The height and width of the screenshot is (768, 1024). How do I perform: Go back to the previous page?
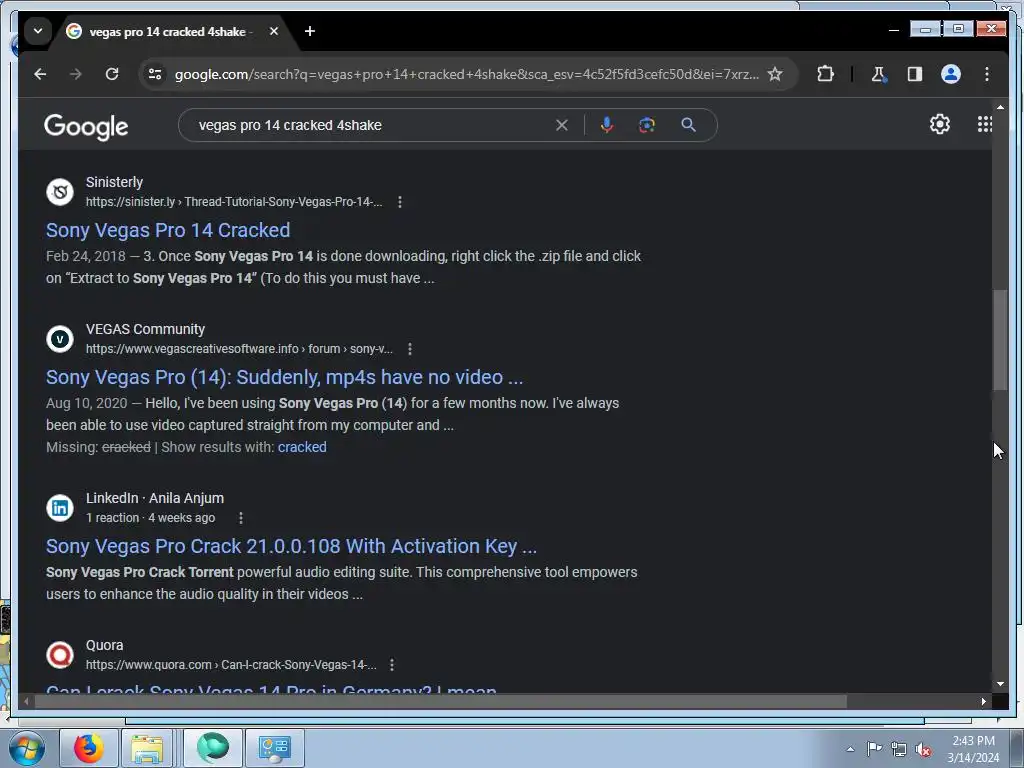(x=40, y=74)
